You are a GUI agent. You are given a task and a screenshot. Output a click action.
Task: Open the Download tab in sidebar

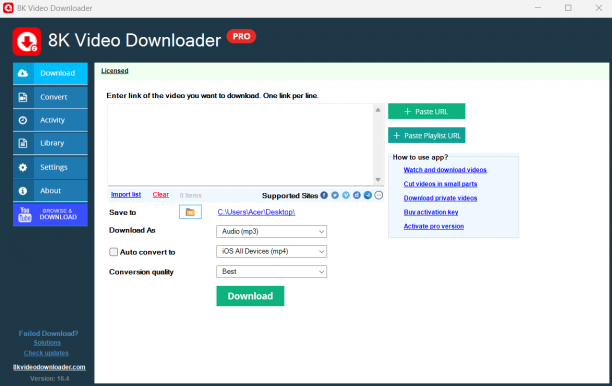pyautogui.click(x=50, y=73)
